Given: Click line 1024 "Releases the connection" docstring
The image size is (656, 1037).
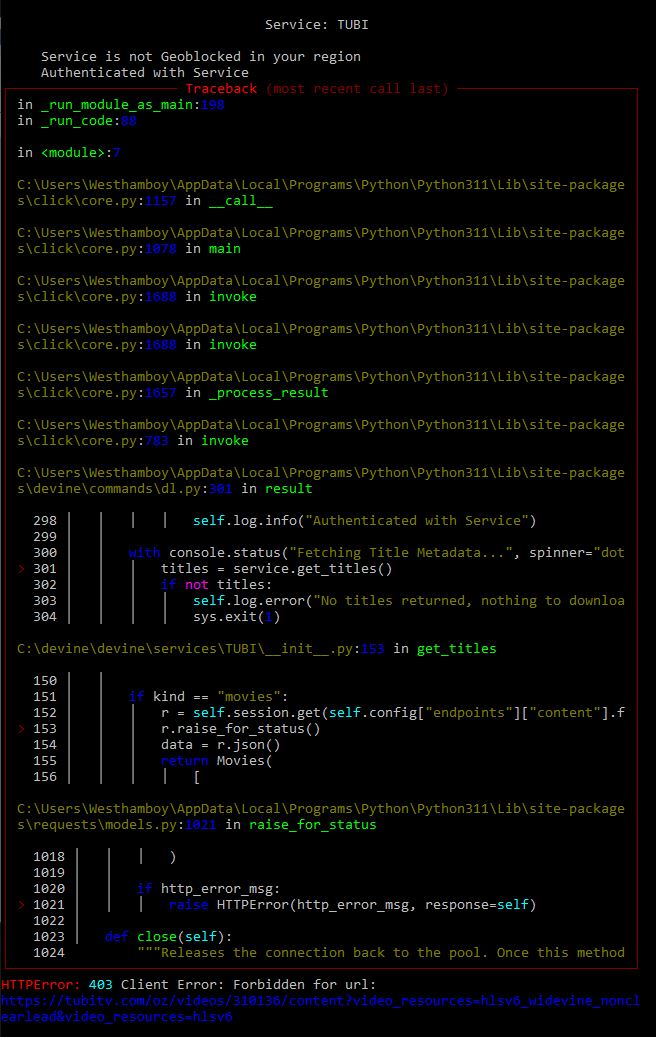Looking at the screenshot, I should [x=381, y=953].
